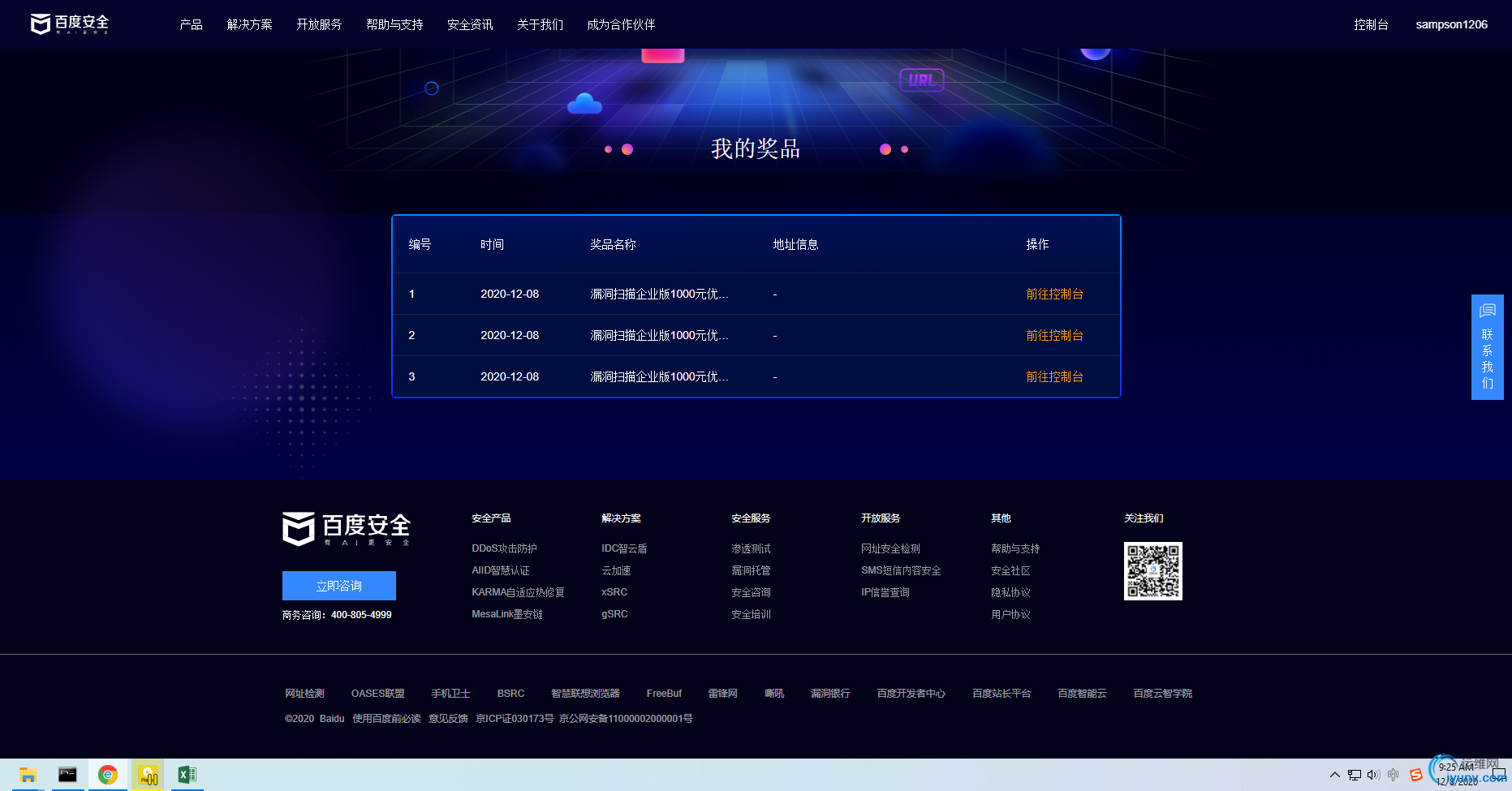1512x791 pixels.
Task: Click 前往控制台 for prize number 3
Action: [1054, 376]
